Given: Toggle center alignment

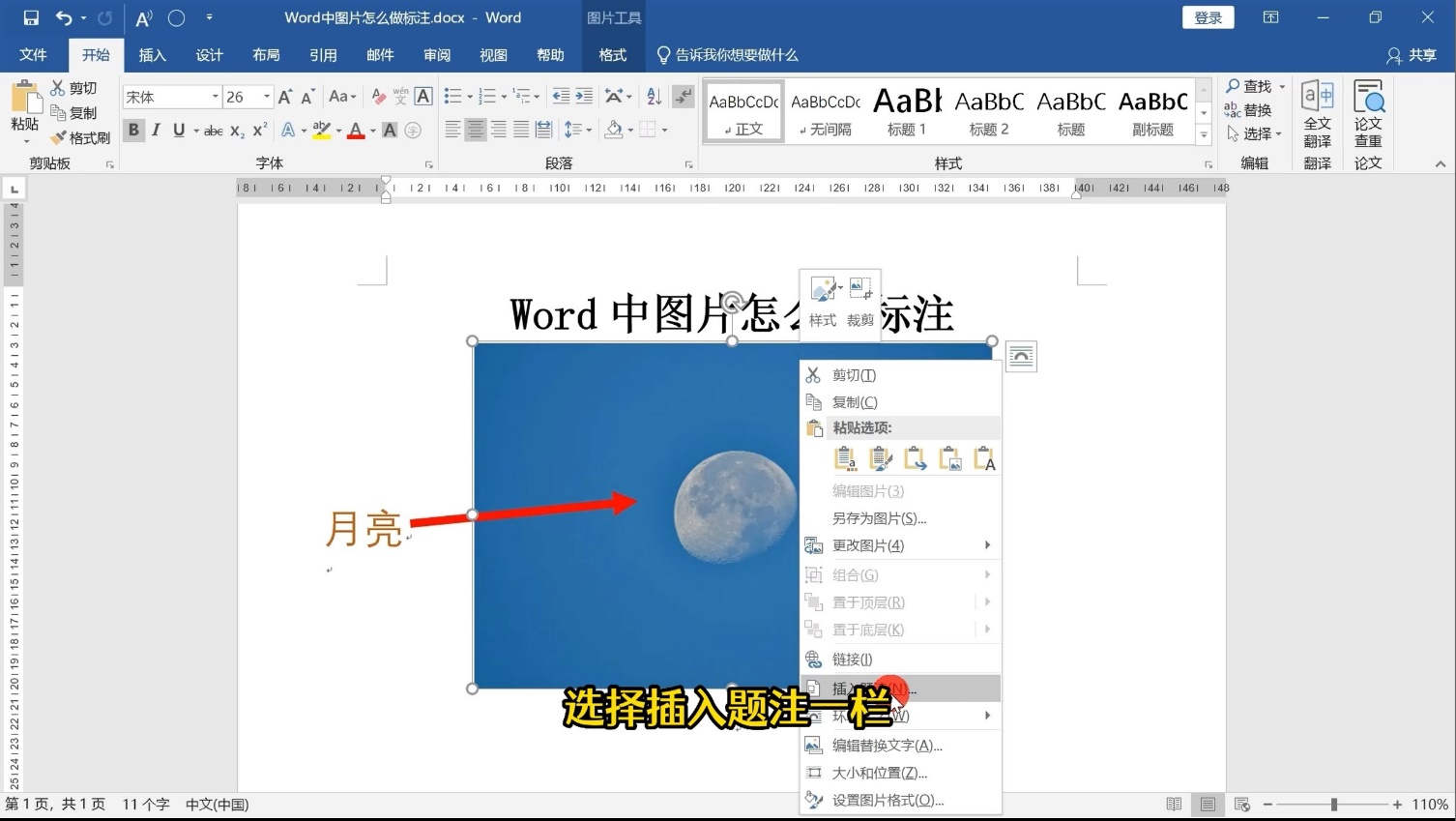Looking at the screenshot, I should [x=475, y=130].
